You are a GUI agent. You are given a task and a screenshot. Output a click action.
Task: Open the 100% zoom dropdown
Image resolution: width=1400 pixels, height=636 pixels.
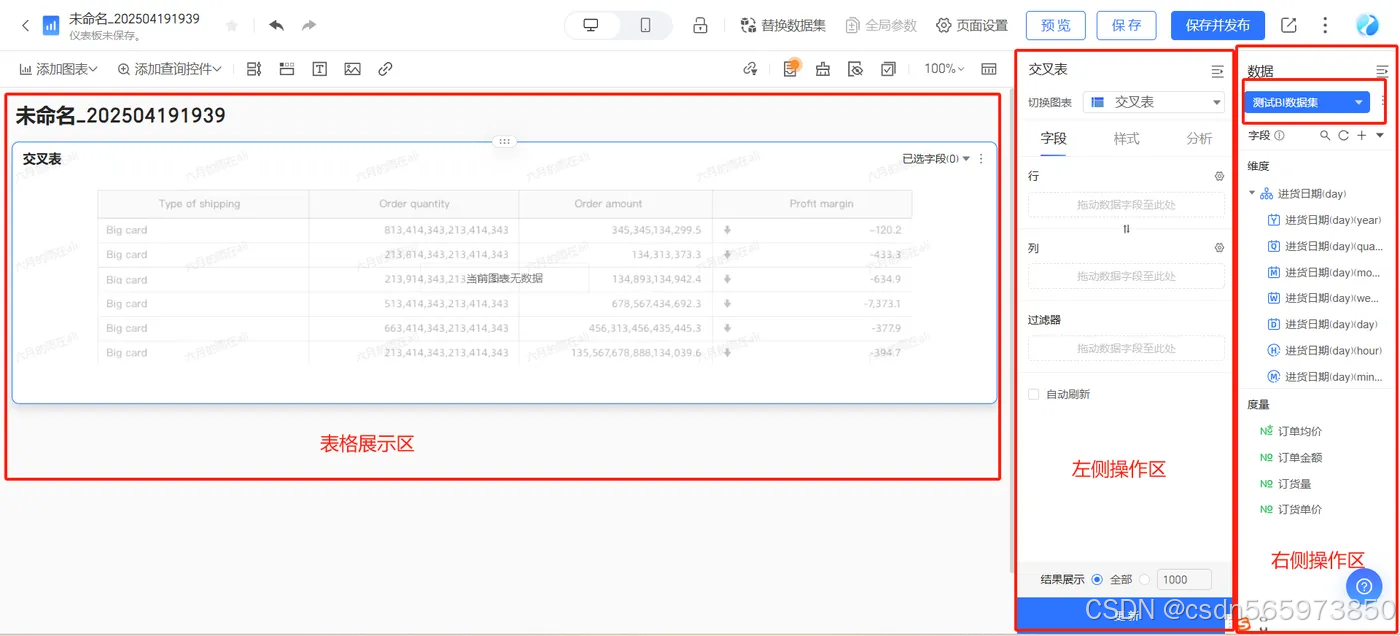tap(944, 69)
